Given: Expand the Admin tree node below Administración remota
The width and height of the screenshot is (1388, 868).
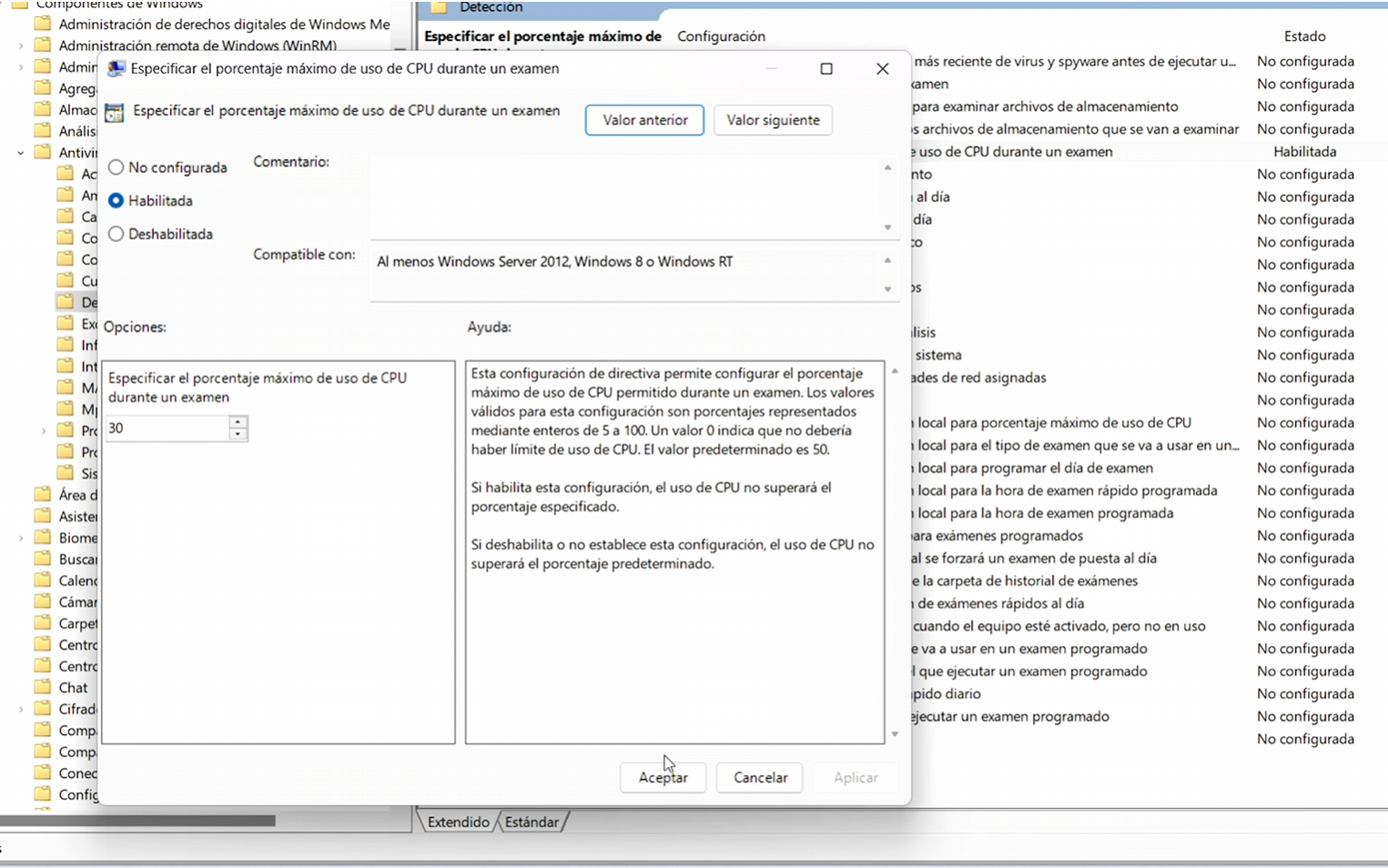Looking at the screenshot, I should (21, 67).
